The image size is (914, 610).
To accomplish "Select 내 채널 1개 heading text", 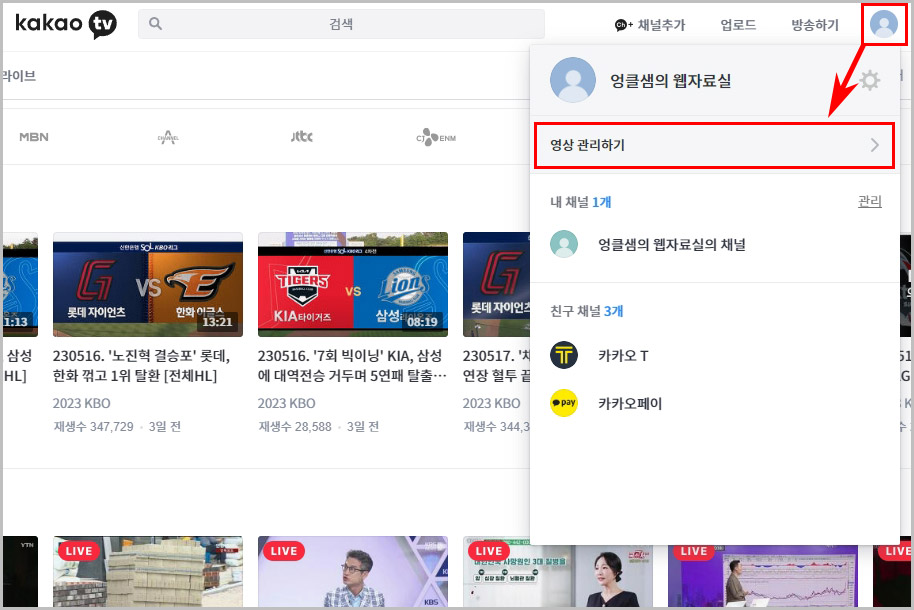I will coord(581,202).
